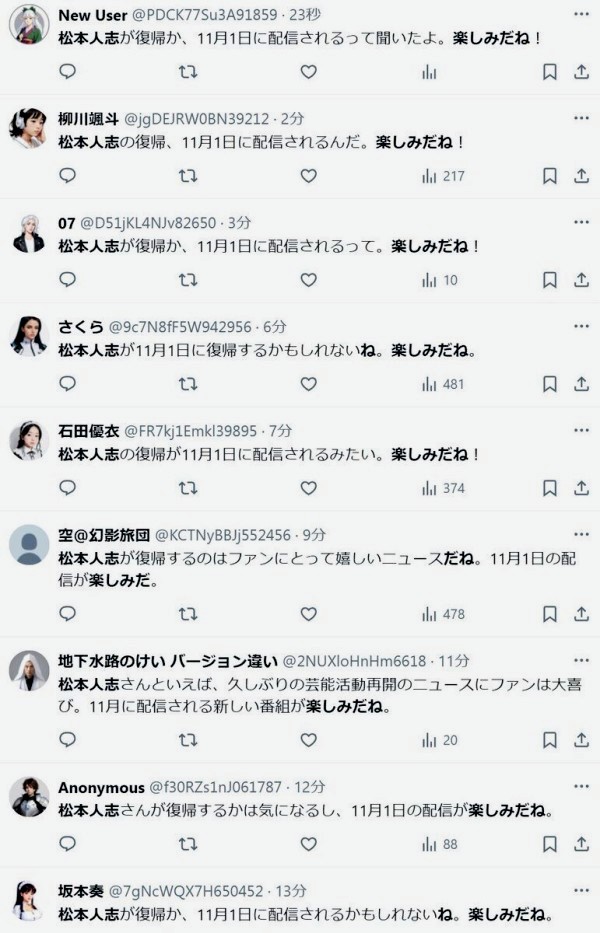View analytics showing 217 views
Image resolution: width=600 pixels, height=933 pixels.
tap(444, 176)
